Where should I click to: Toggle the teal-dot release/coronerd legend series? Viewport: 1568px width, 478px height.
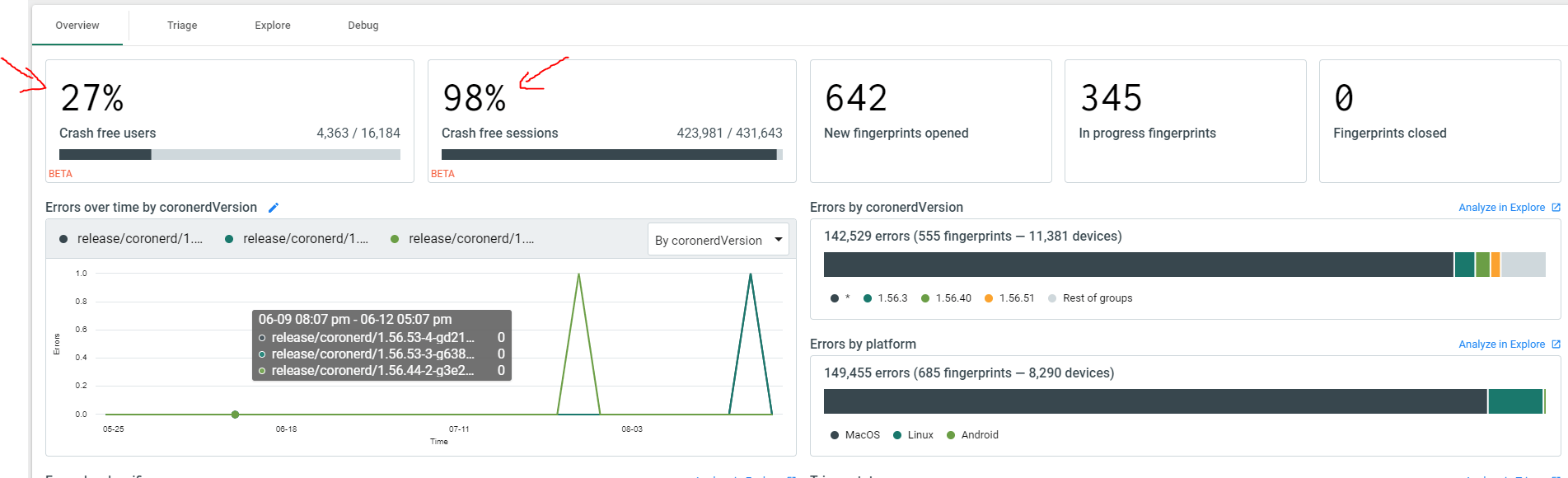297,239
